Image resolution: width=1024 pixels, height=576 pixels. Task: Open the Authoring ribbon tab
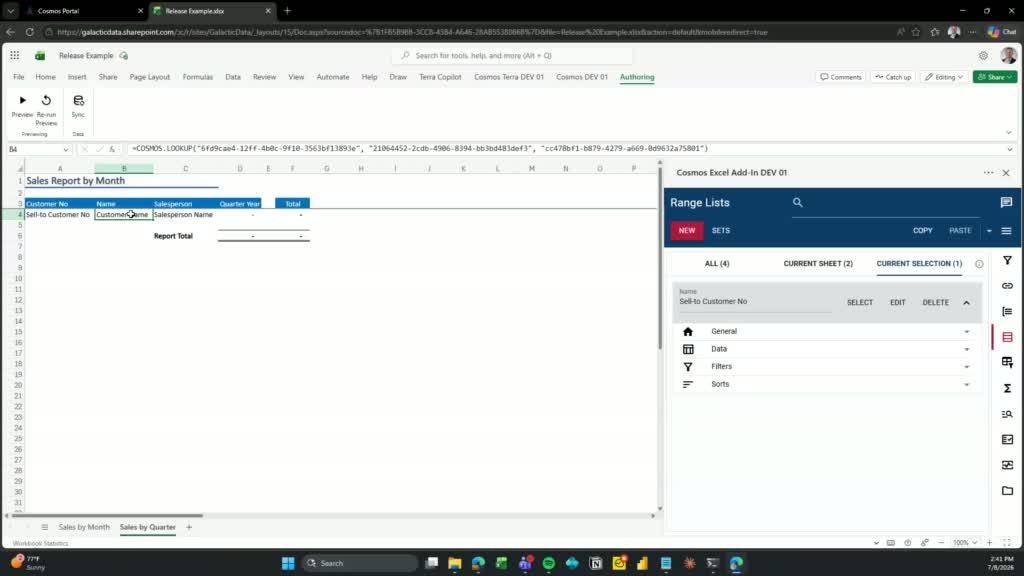pos(637,77)
